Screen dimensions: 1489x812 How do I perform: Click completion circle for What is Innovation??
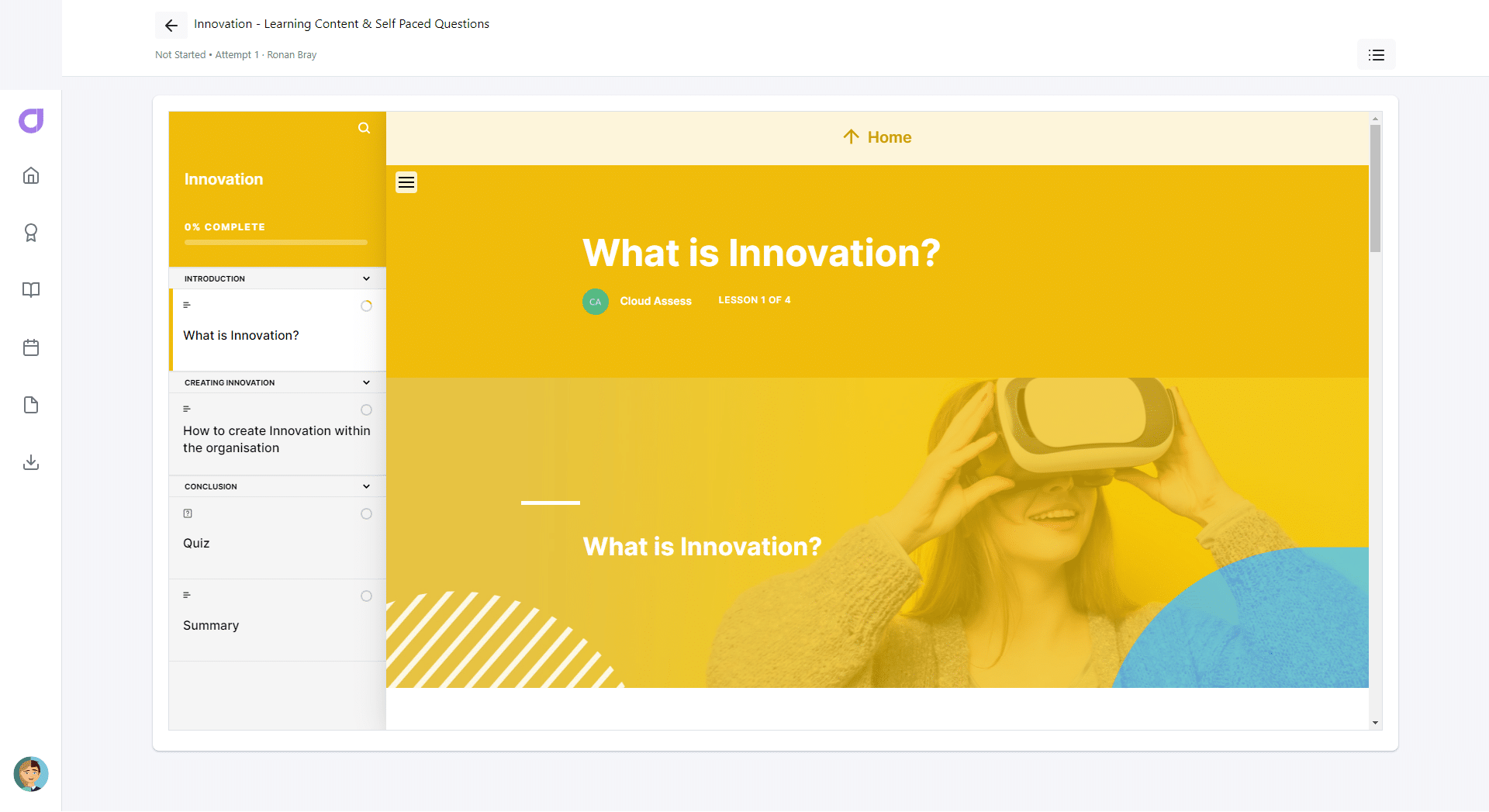(367, 306)
